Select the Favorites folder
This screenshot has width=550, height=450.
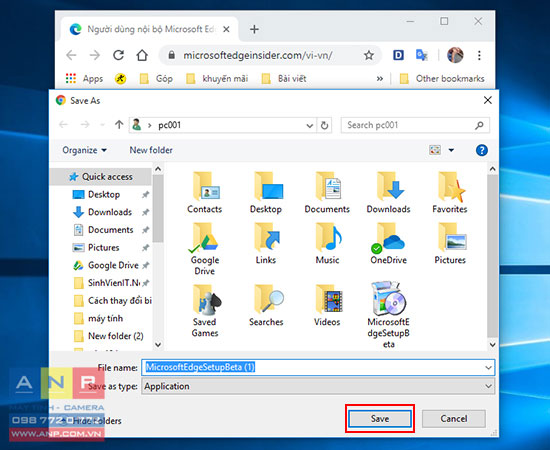point(450,193)
